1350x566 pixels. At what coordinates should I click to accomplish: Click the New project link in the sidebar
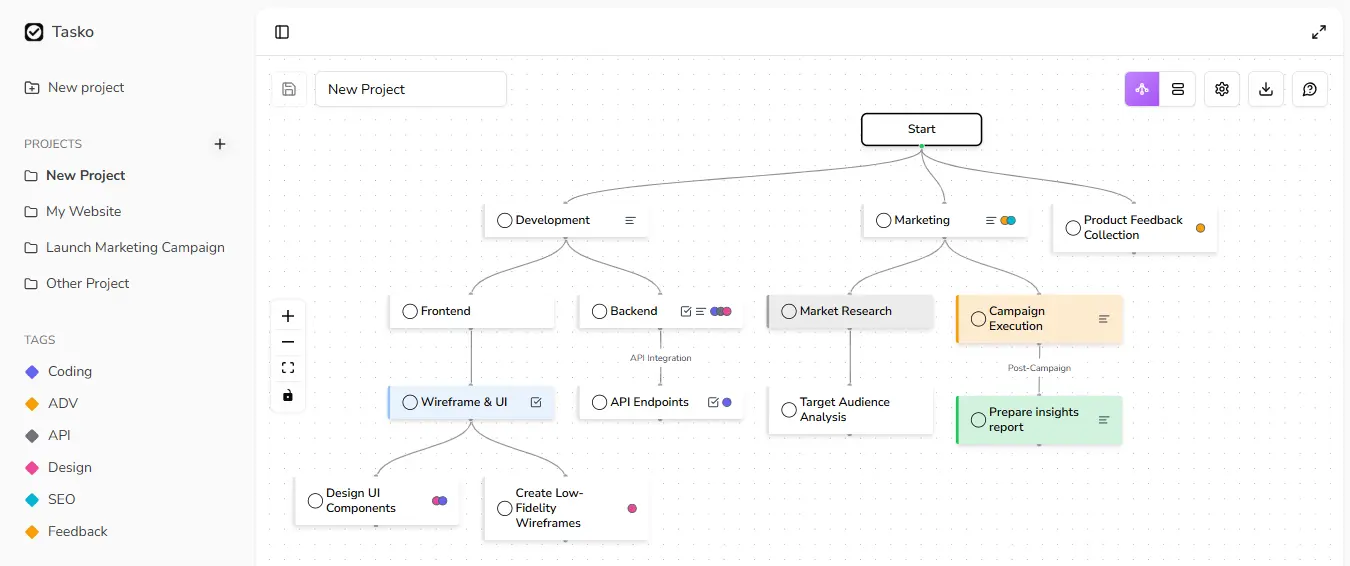coord(86,88)
